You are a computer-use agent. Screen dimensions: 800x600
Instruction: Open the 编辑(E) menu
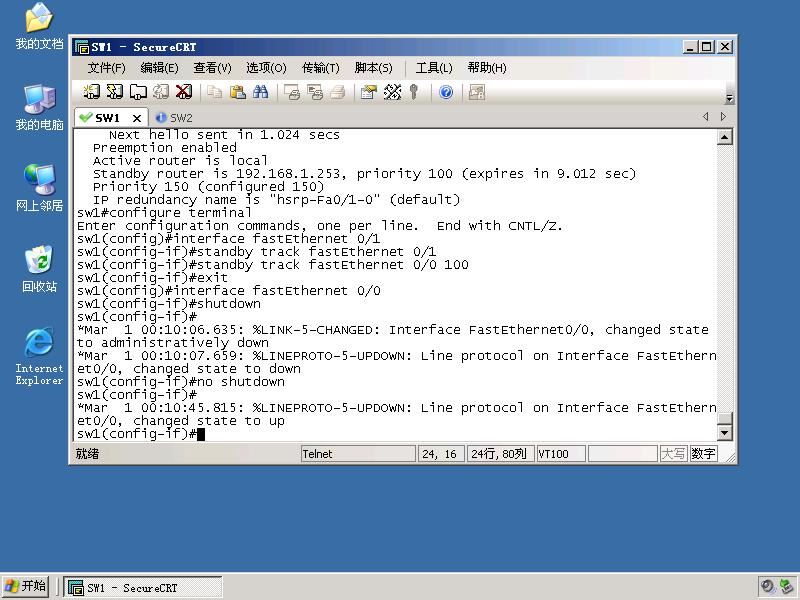pyautogui.click(x=159, y=68)
